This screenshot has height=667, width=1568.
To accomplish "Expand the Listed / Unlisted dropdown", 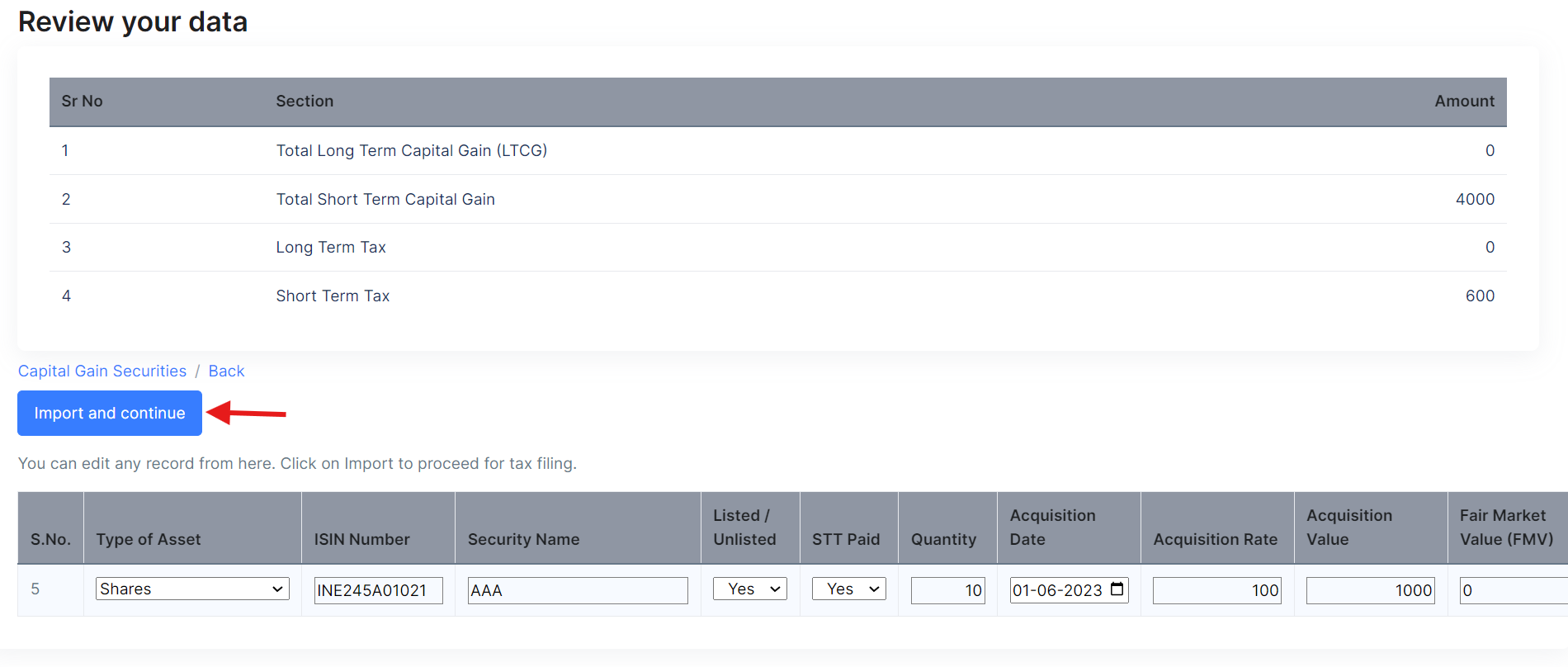I will coord(749,589).
